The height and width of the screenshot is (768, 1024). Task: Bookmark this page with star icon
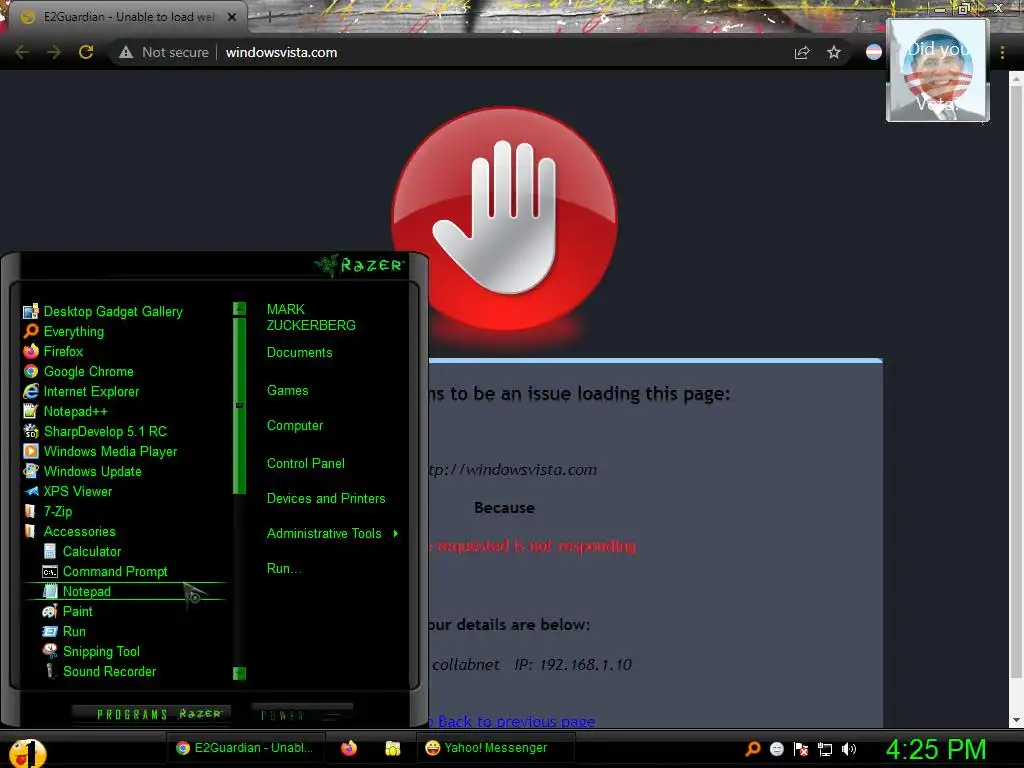[834, 52]
